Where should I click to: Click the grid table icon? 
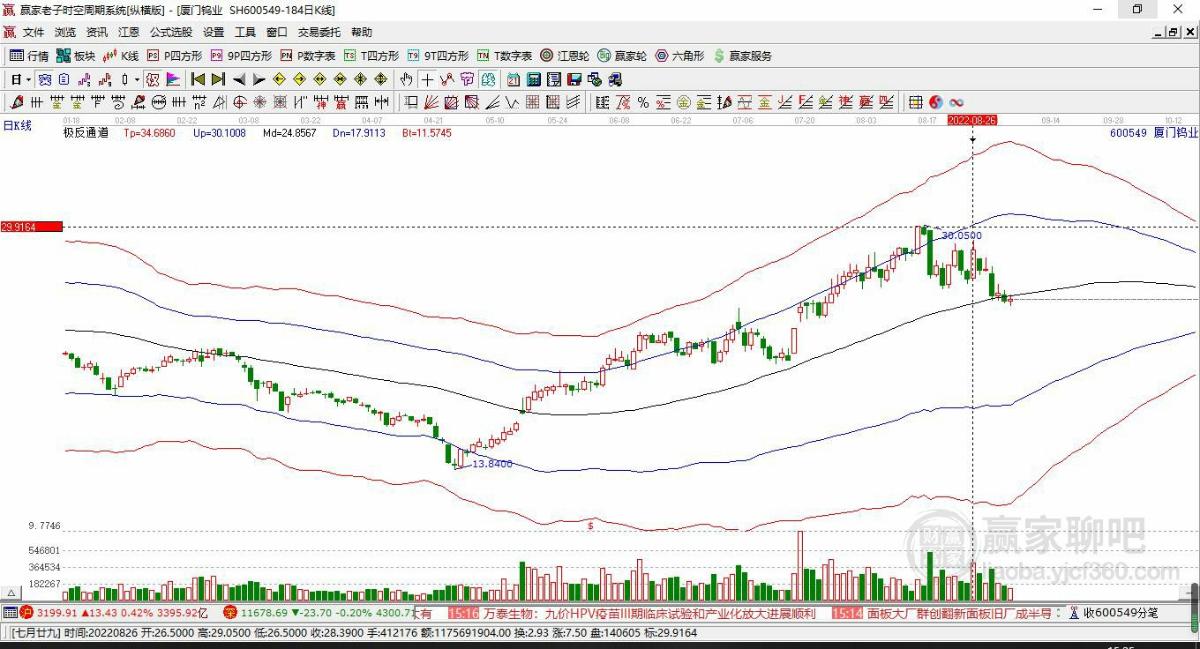pyautogui.click(x=915, y=102)
